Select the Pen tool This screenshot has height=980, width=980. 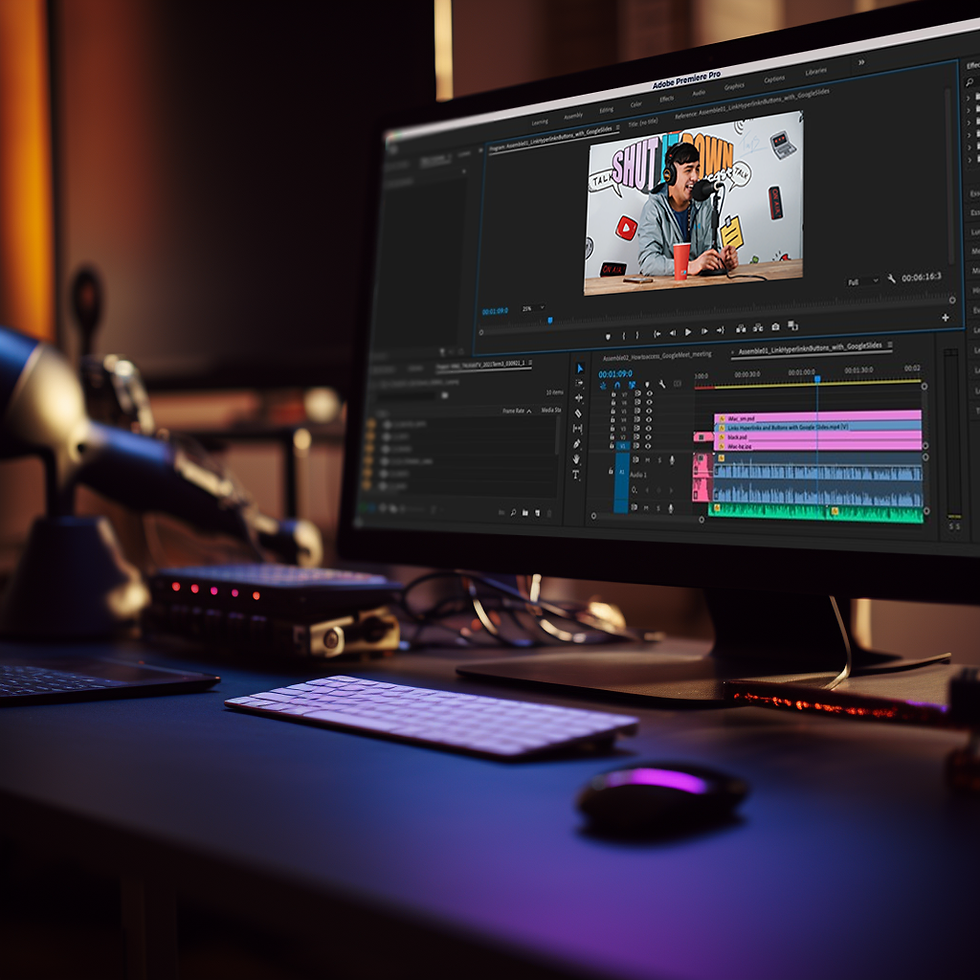[x=577, y=444]
